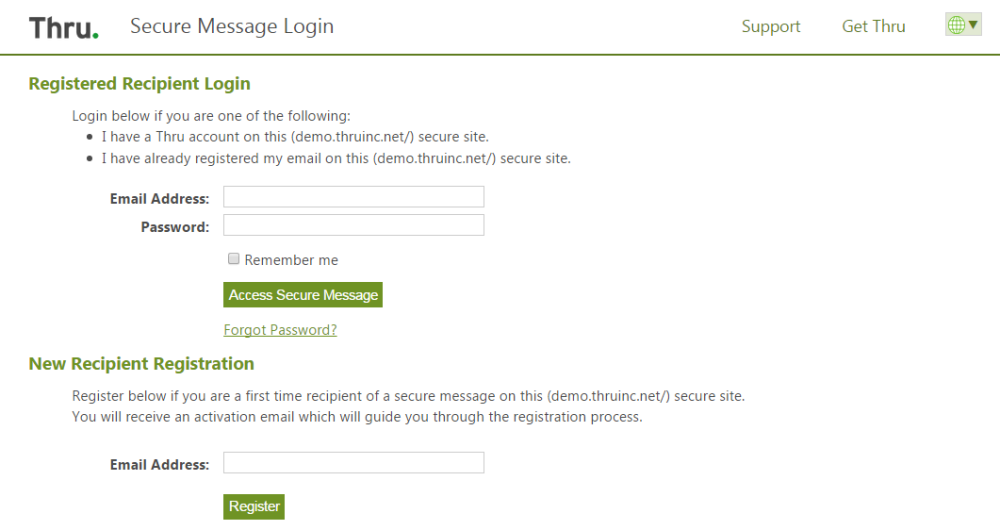Screen dimensions: 1000x530
Task: Click the green Register button
Action: 254,506
